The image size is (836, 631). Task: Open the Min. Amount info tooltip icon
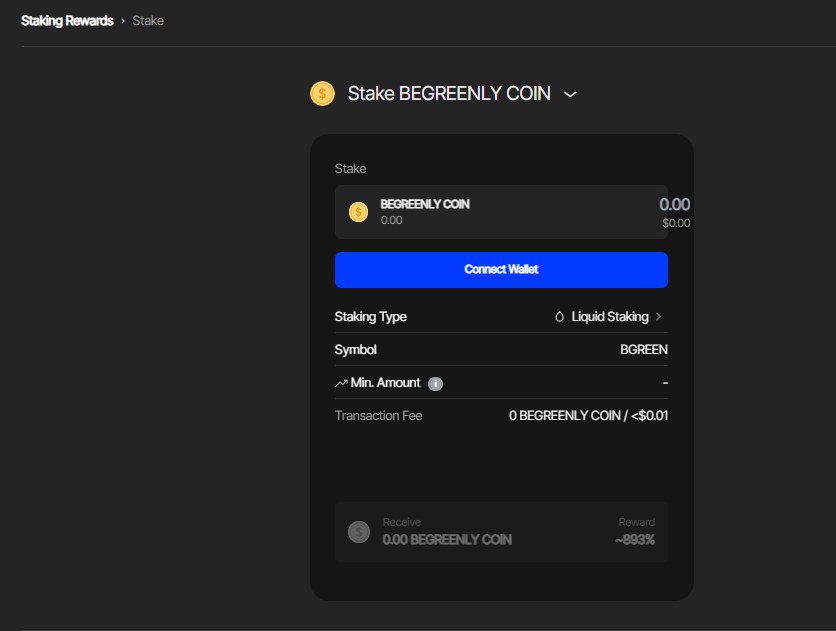[x=435, y=384]
